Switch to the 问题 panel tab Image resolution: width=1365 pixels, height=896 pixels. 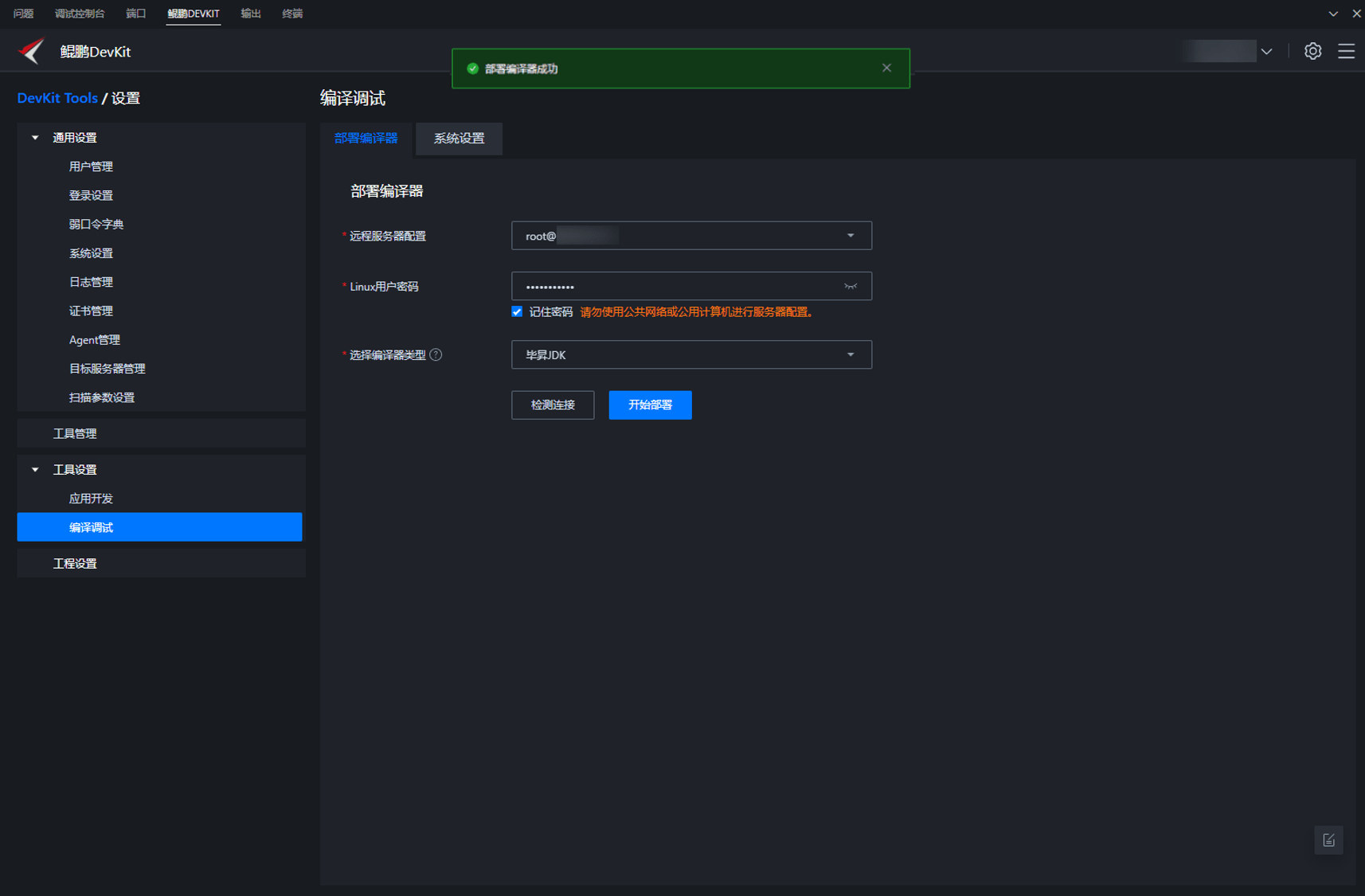[x=23, y=14]
